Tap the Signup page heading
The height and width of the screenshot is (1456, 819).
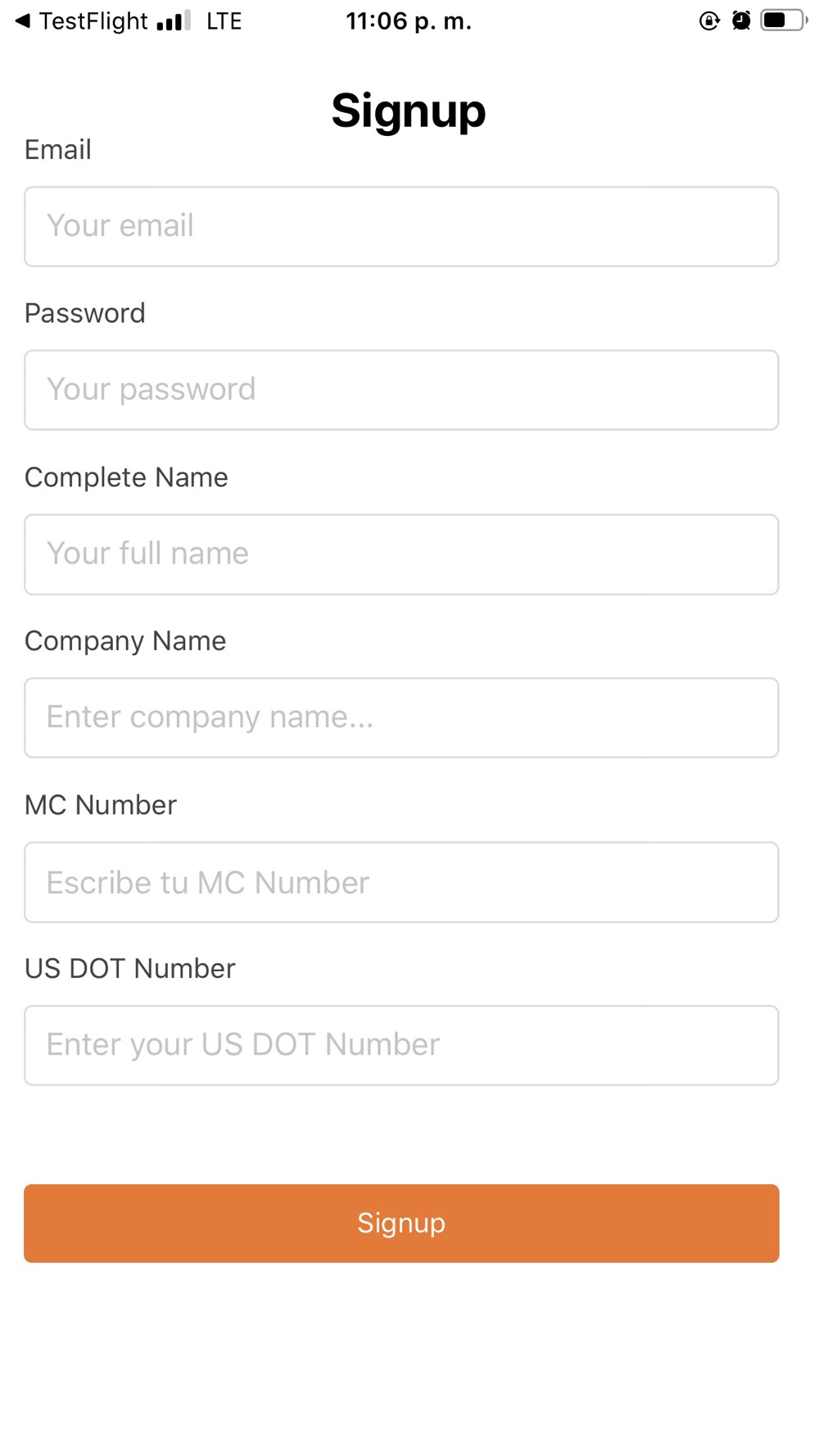click(x=409, y=111)
